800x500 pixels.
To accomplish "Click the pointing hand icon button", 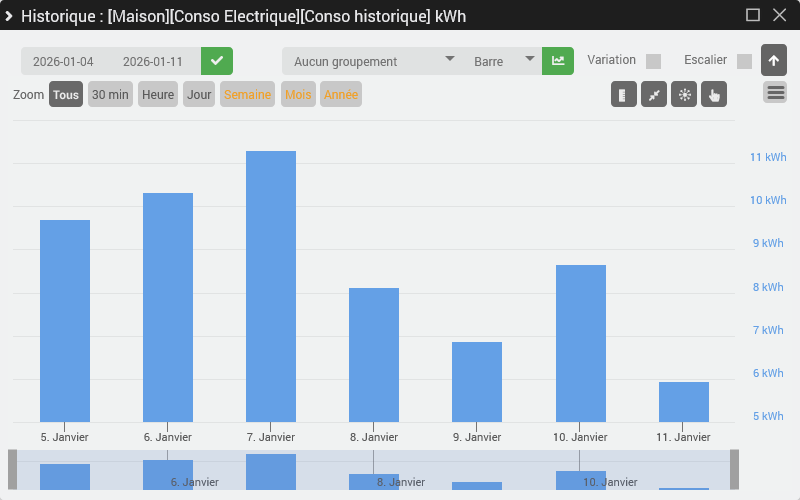I will coord(714,94).
